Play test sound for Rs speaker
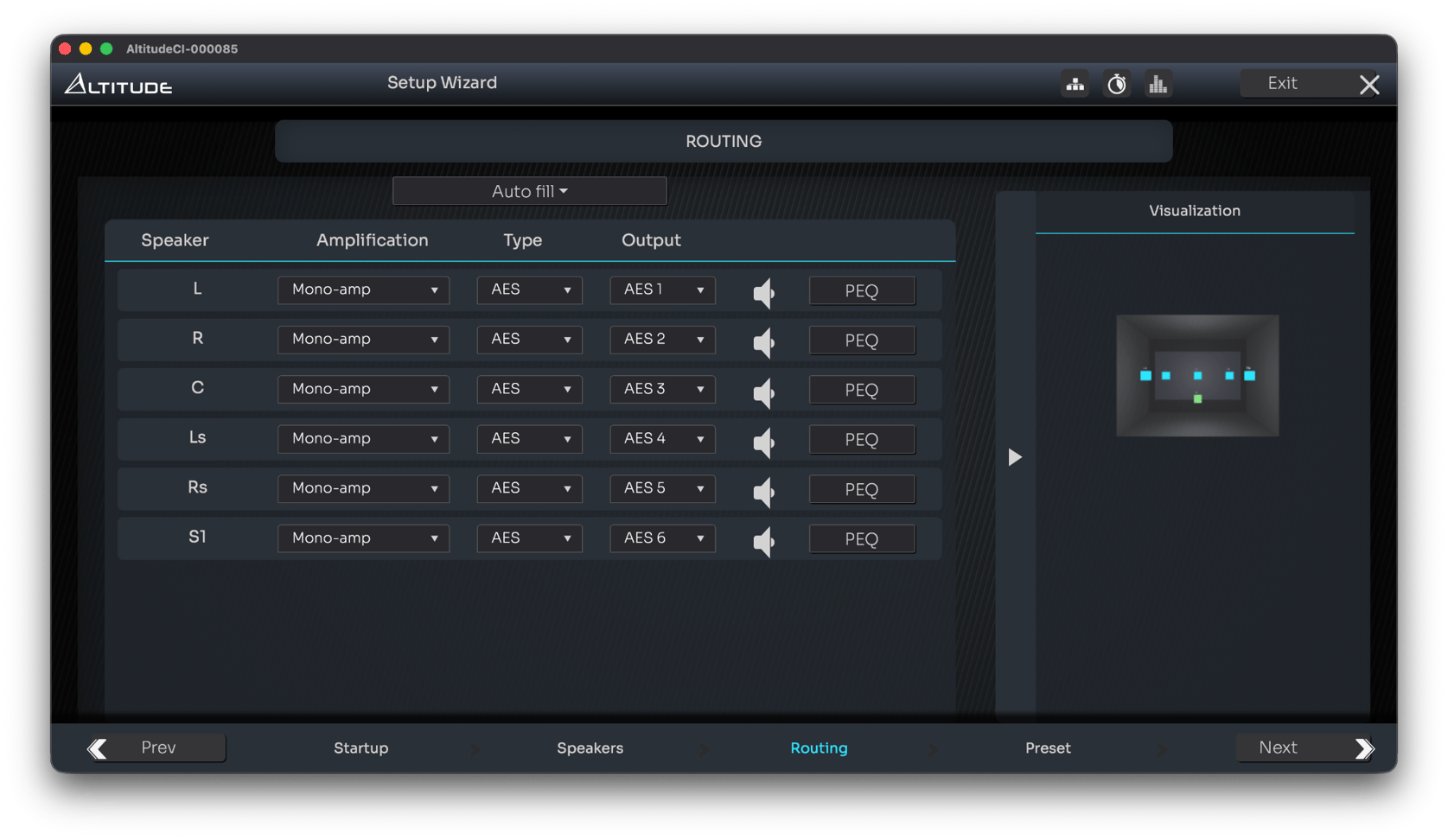Image resolution: width=1448 pixels, height=840 pixels. [763, 492]
